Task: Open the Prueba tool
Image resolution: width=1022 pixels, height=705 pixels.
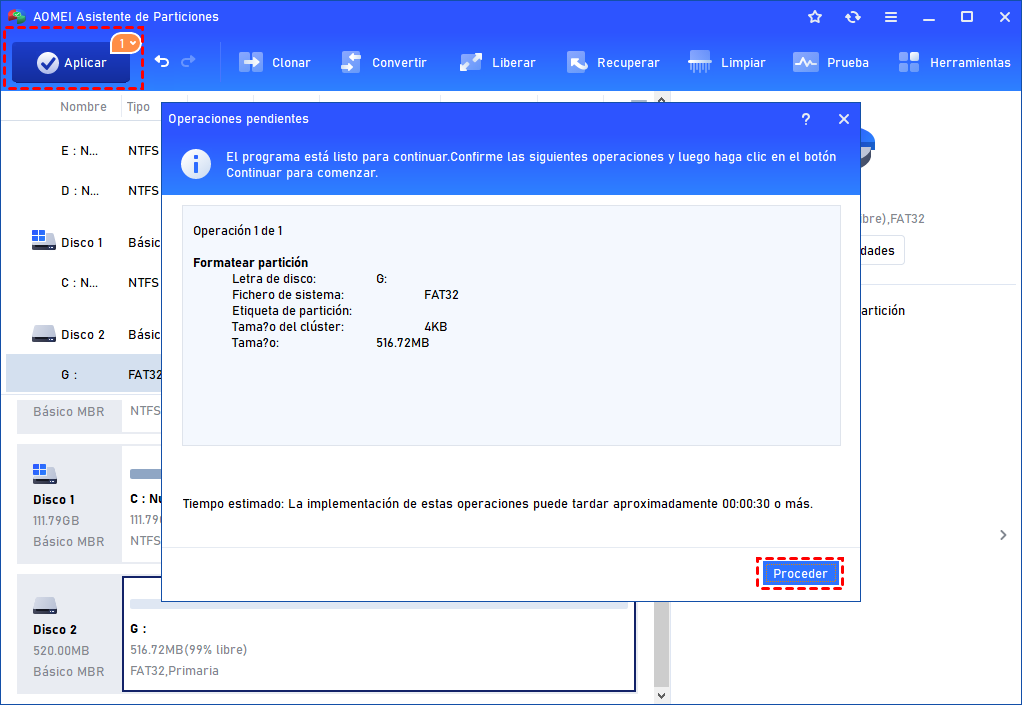Action: tap(831, 62)
